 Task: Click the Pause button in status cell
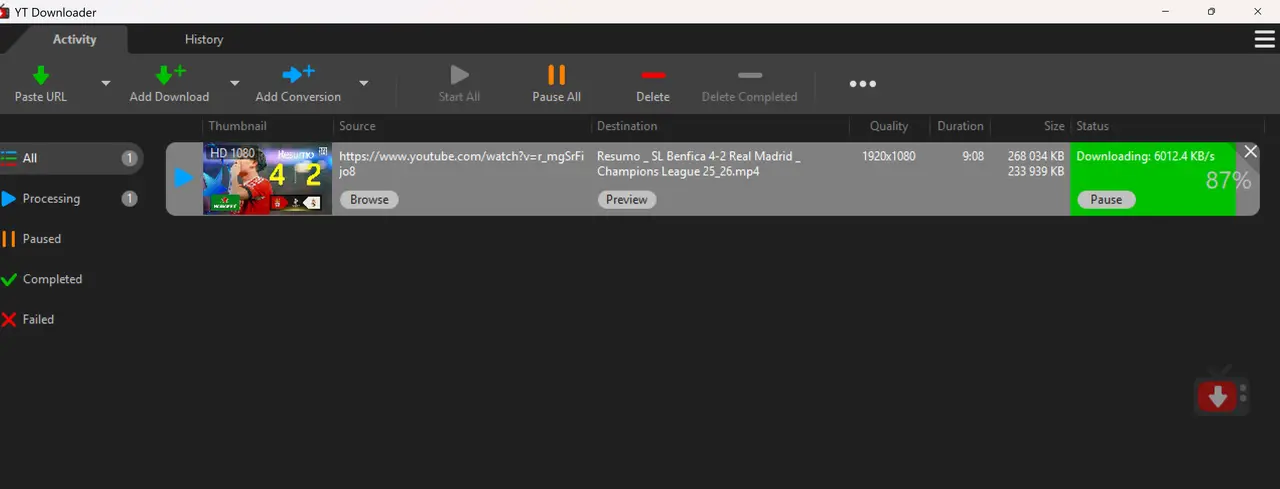click(1106, 199)
